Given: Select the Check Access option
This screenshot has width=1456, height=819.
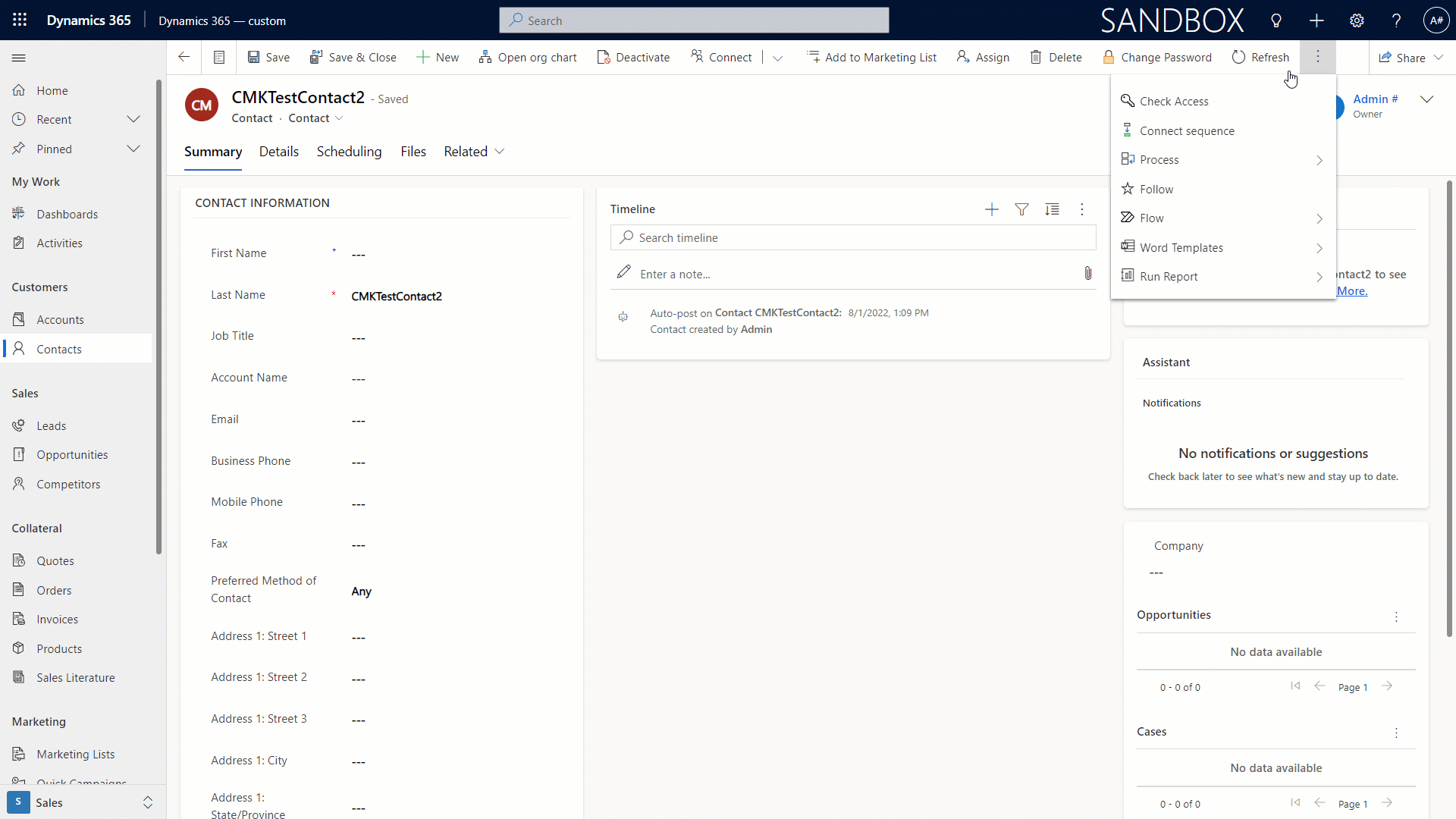Looking at the screenshot, I should click(1175, 100).
